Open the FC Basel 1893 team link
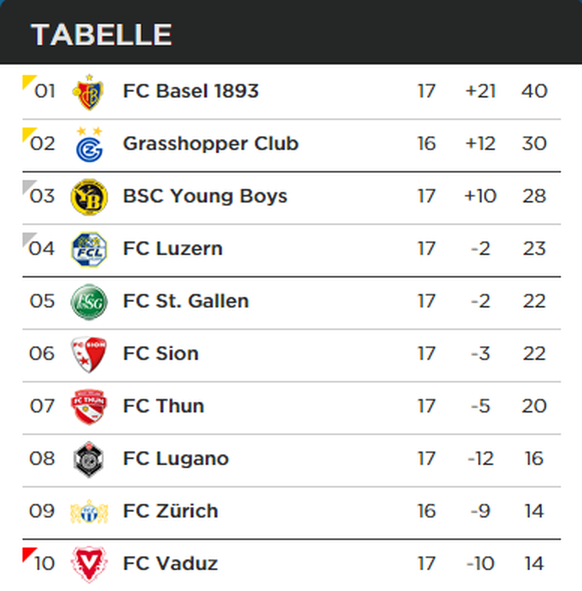 [x=191, y=91]
